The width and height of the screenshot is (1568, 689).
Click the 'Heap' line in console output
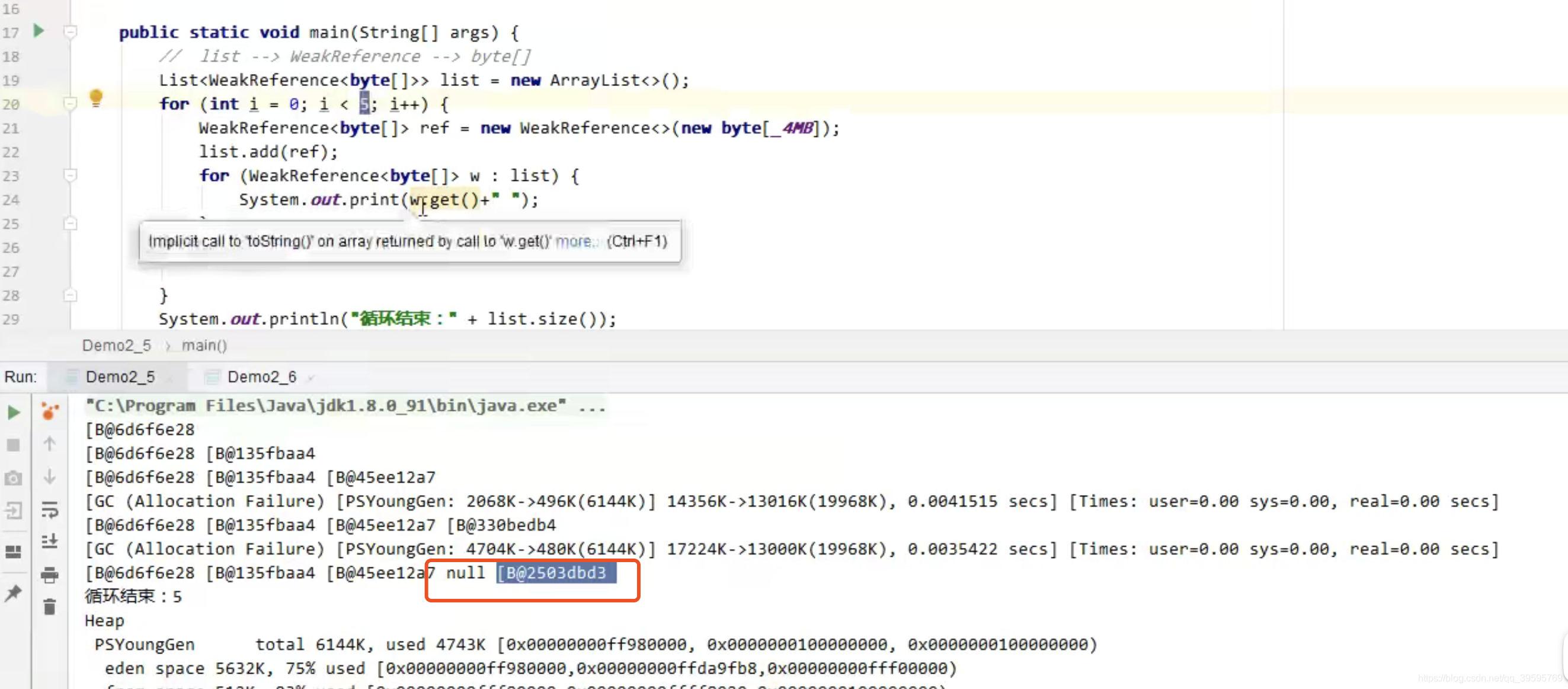[105, 620]
